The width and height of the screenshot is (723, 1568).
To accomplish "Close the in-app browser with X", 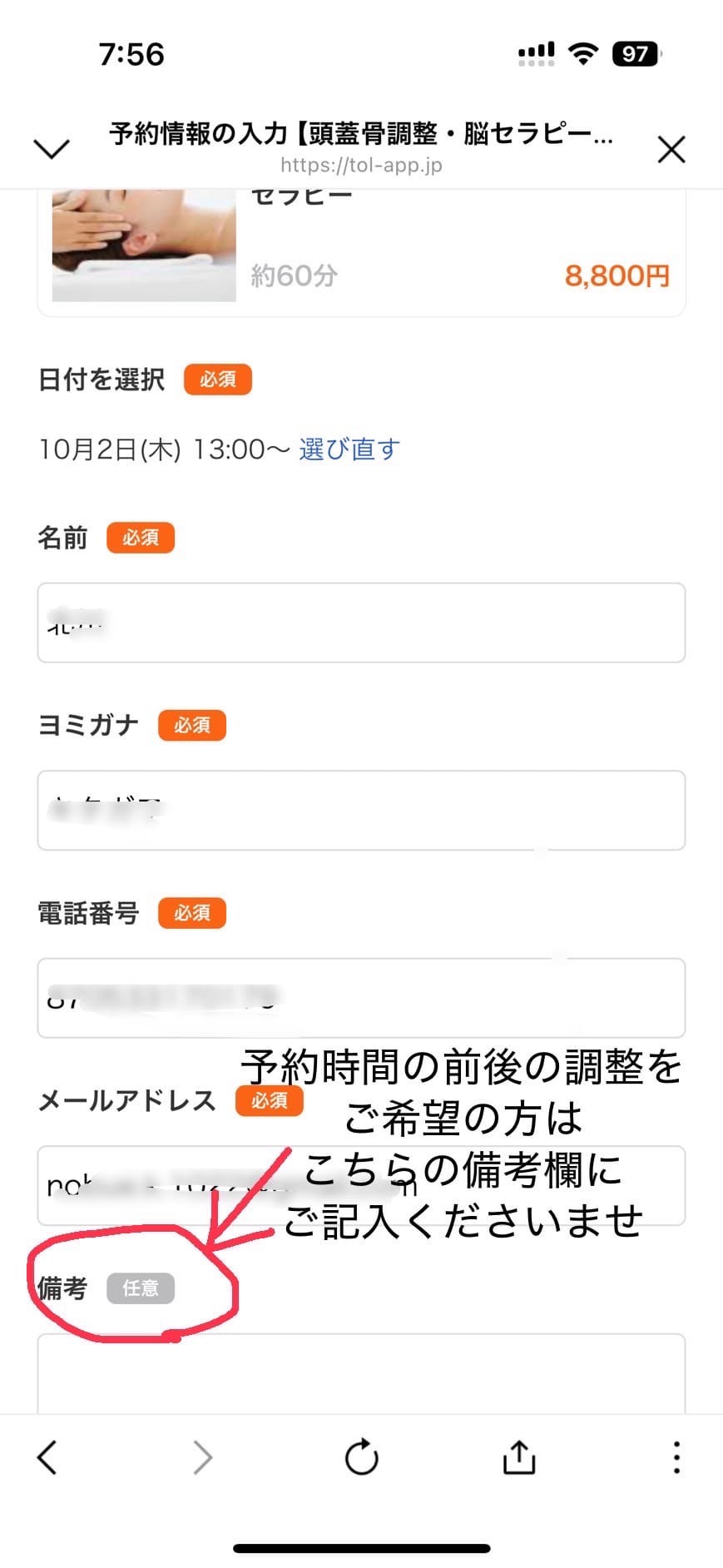I will 671,150.
